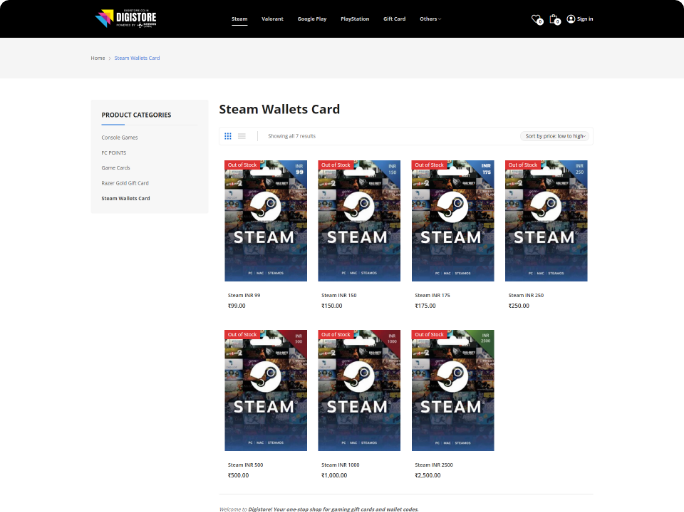The height and width of the screenshot is (512, 684).
Task: Click the ₹250.00 price
Action: coord(519,306)
